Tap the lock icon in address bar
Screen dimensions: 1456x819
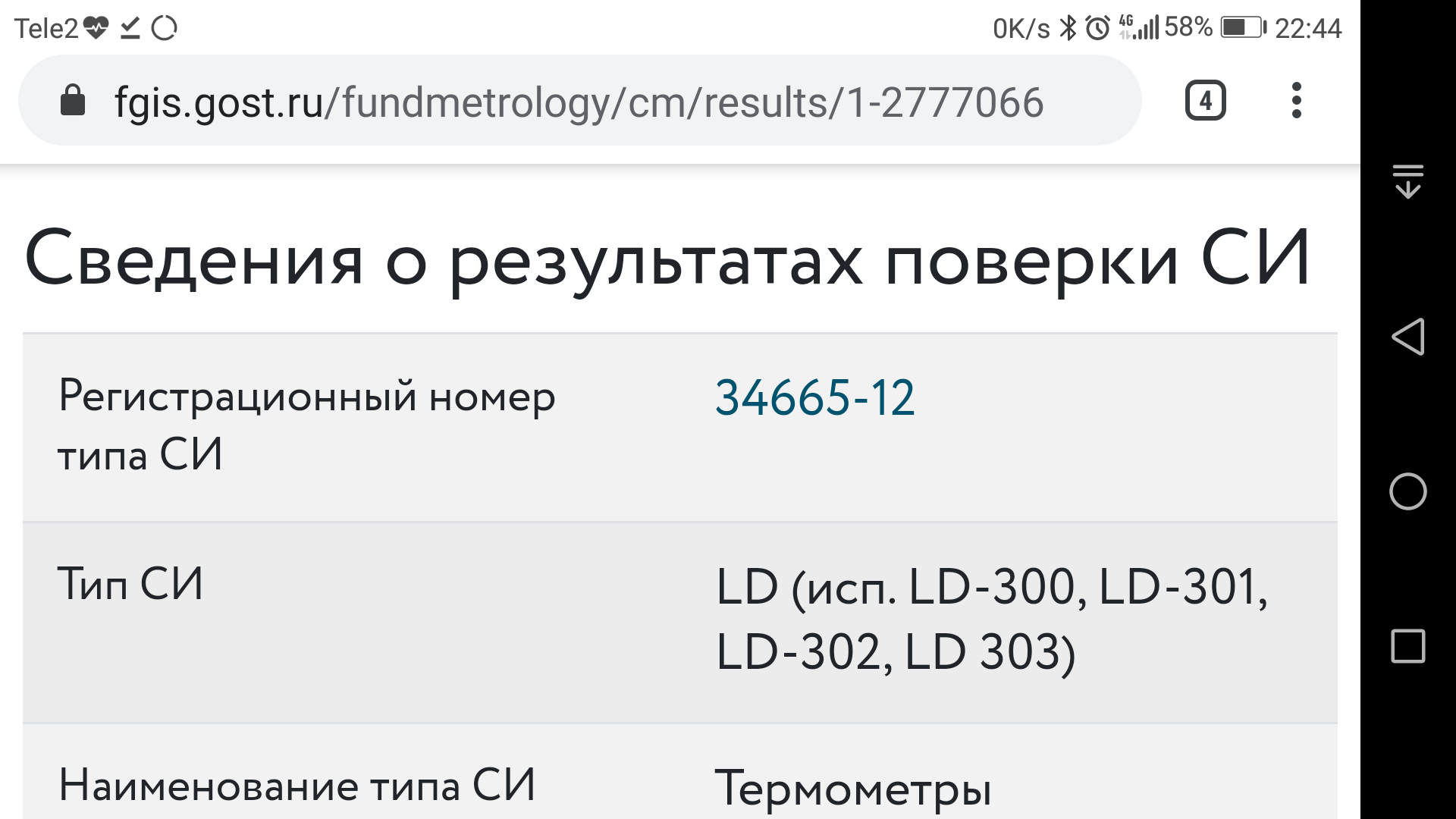(x=73, y=101)
